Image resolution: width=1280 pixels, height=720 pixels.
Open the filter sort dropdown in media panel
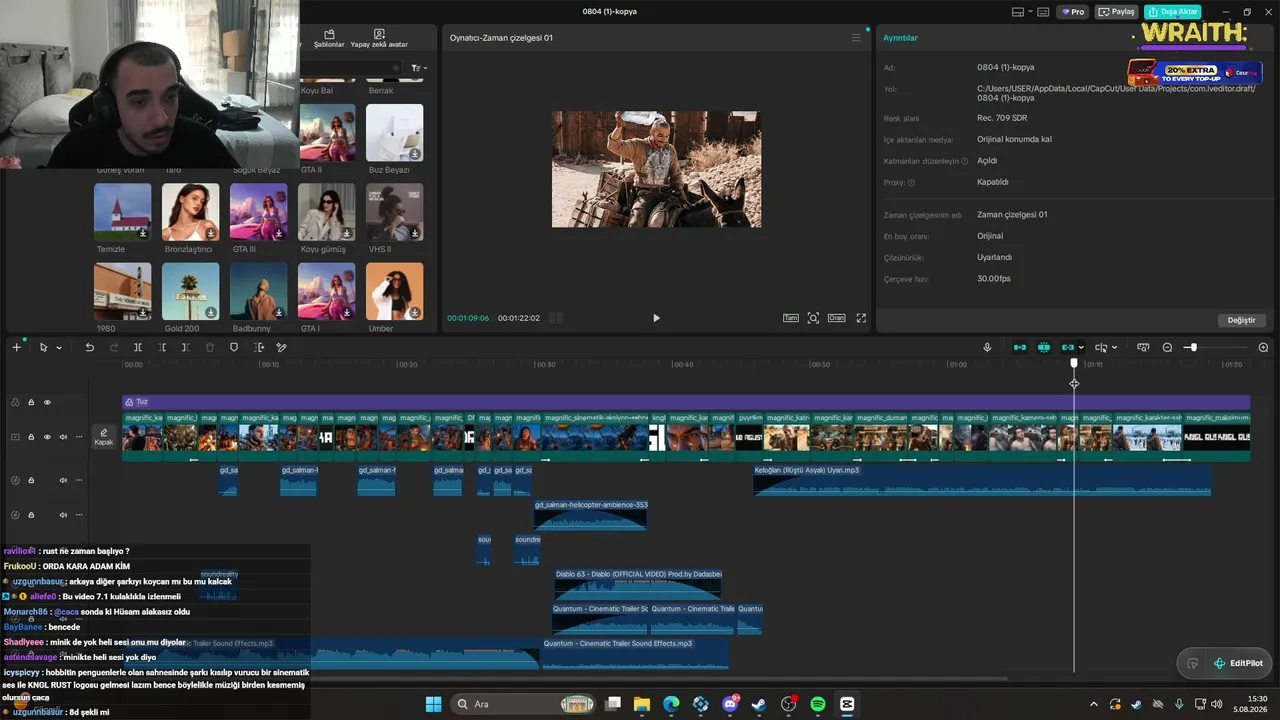click(420, 68)
